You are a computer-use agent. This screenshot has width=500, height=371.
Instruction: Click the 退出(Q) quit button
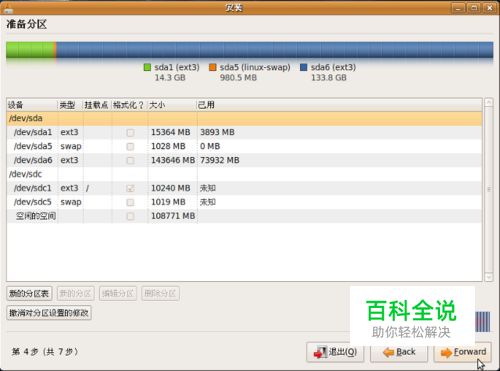[x=335, y=352]
